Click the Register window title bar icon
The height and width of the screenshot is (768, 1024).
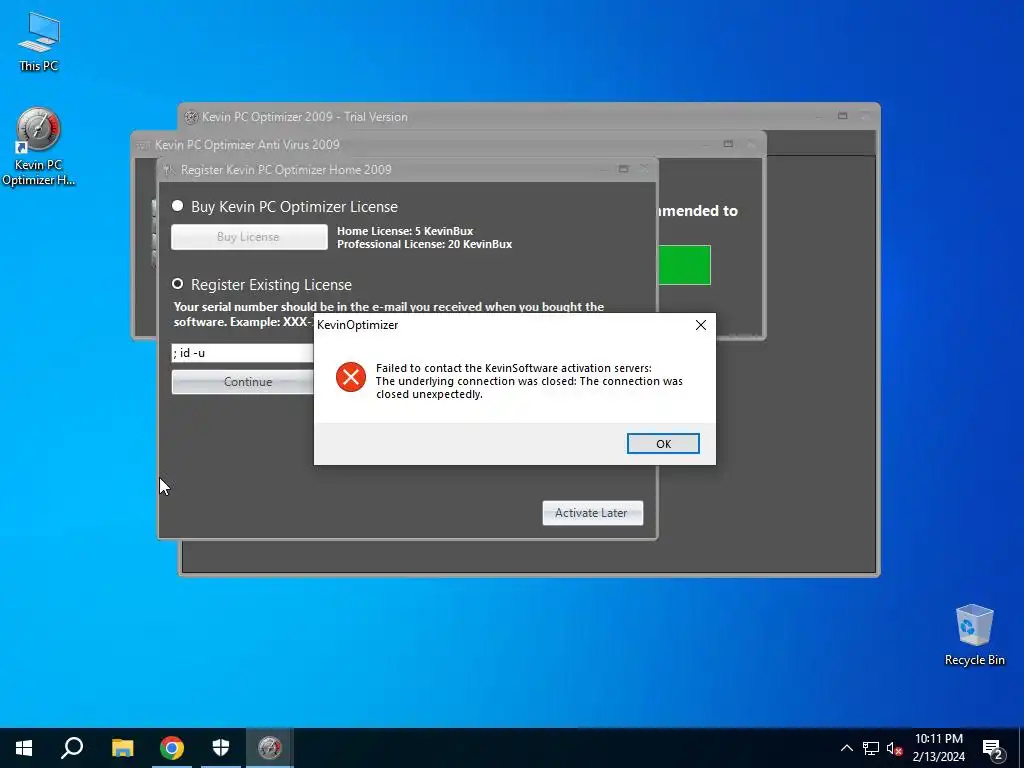[x=169, y=170]
